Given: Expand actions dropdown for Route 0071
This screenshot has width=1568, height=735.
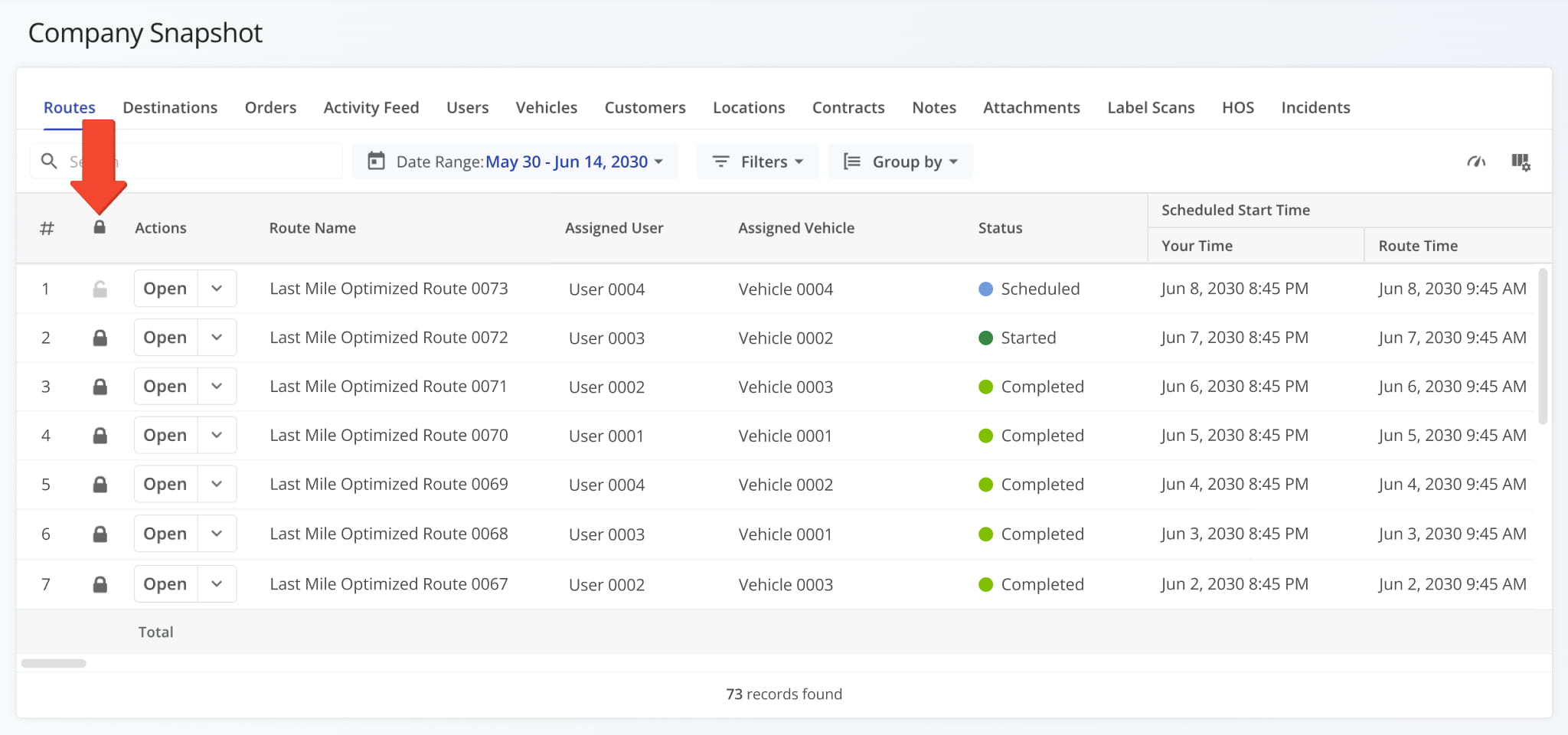Looking at the screenshot, I should [217, 387].
